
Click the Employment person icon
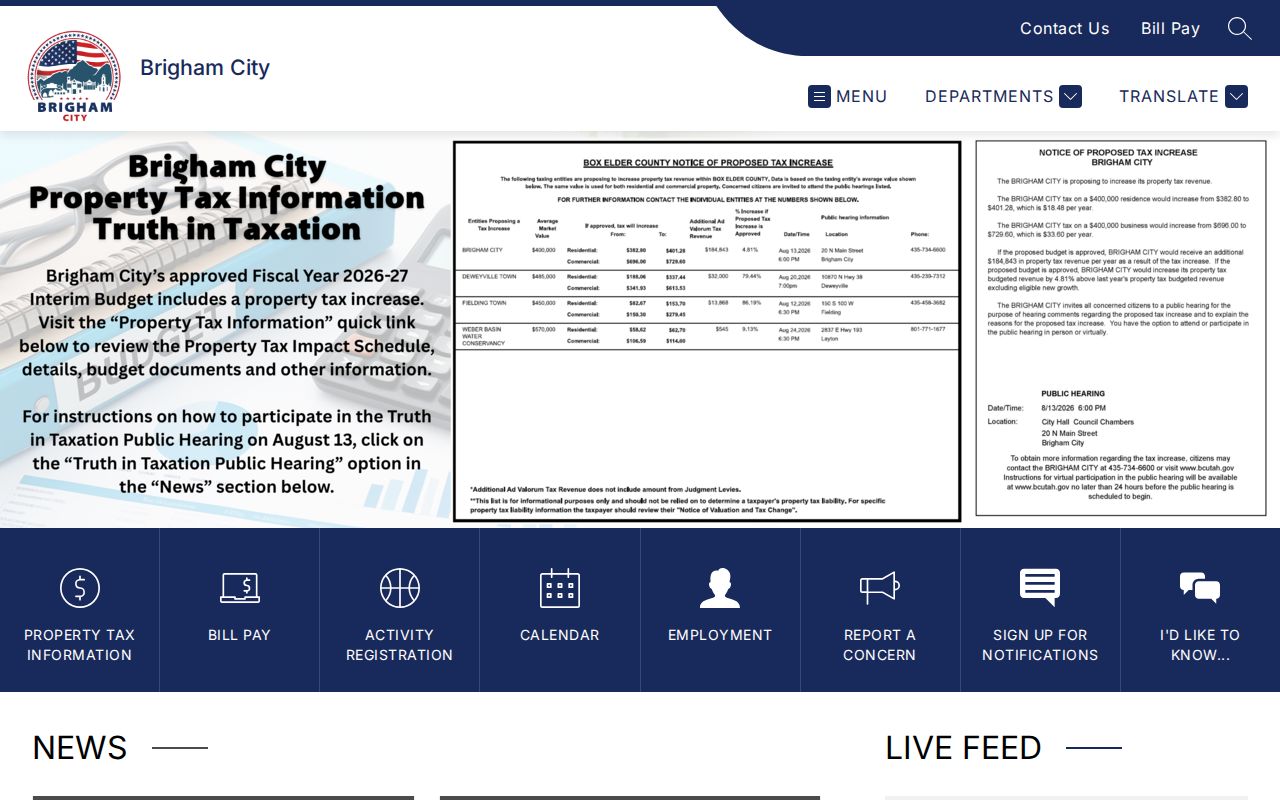coord(720,588)
